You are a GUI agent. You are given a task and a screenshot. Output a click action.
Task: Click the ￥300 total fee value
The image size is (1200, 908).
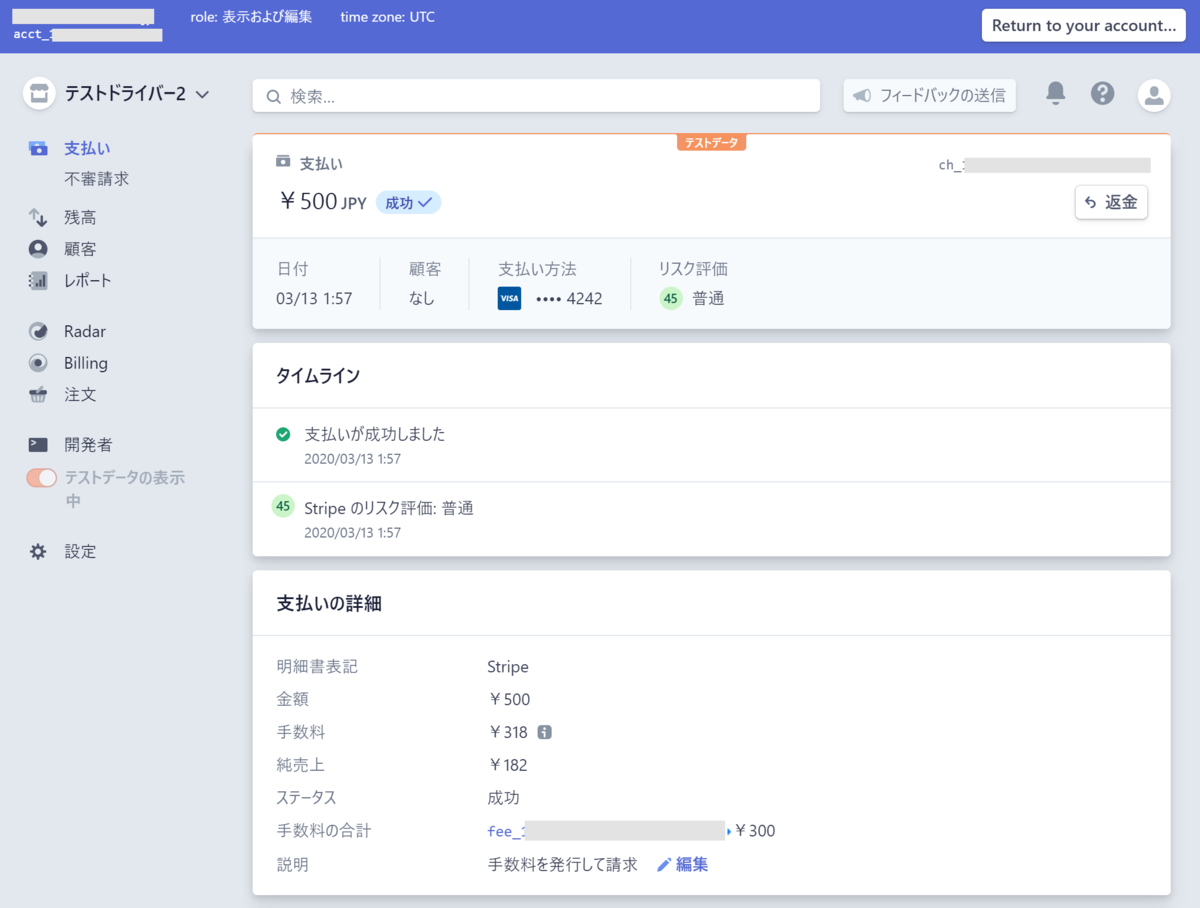pos(755,831)
